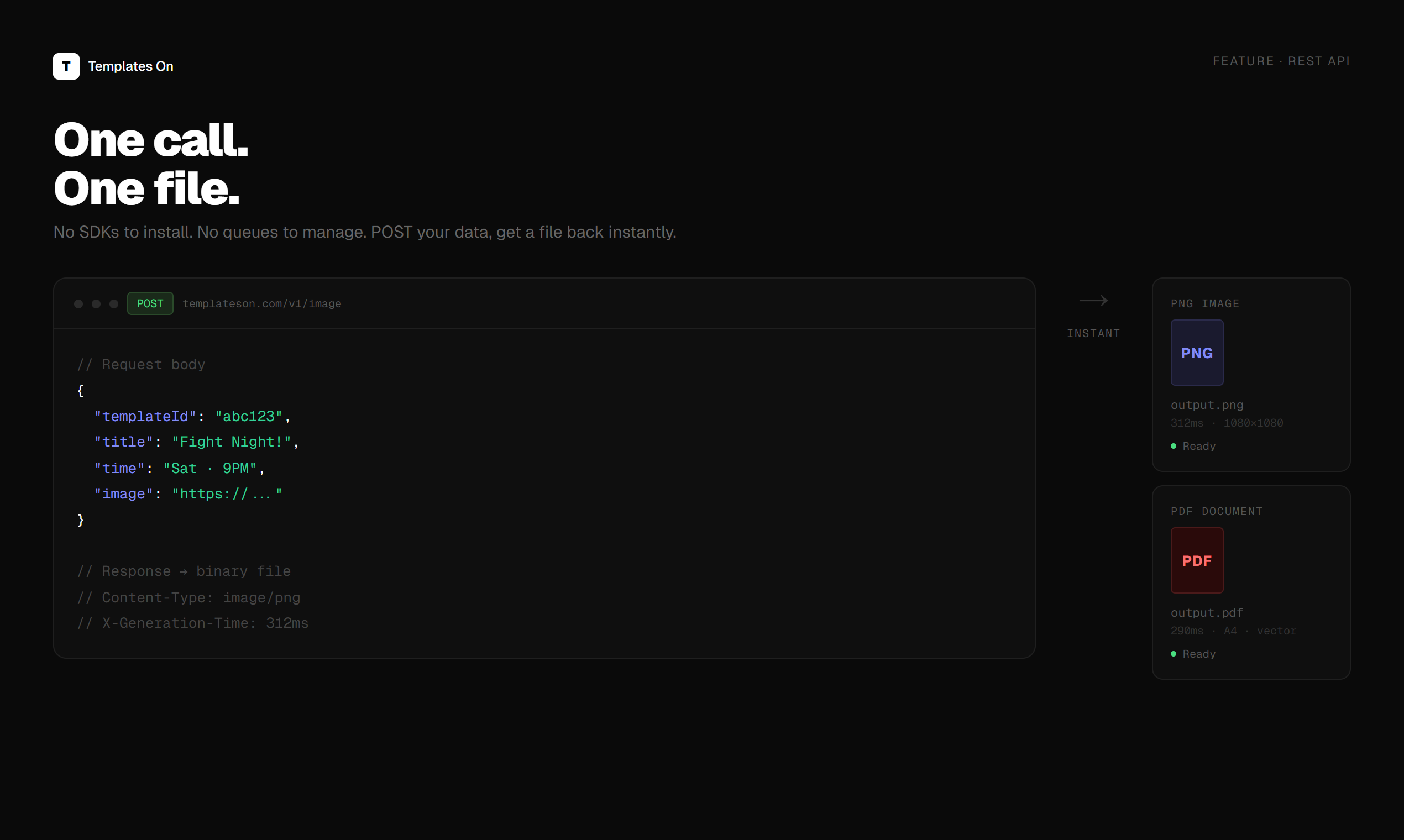
Task: Click the green Ready status dot for output.png
Action: pyautogui.click(x=1174, y=445)
